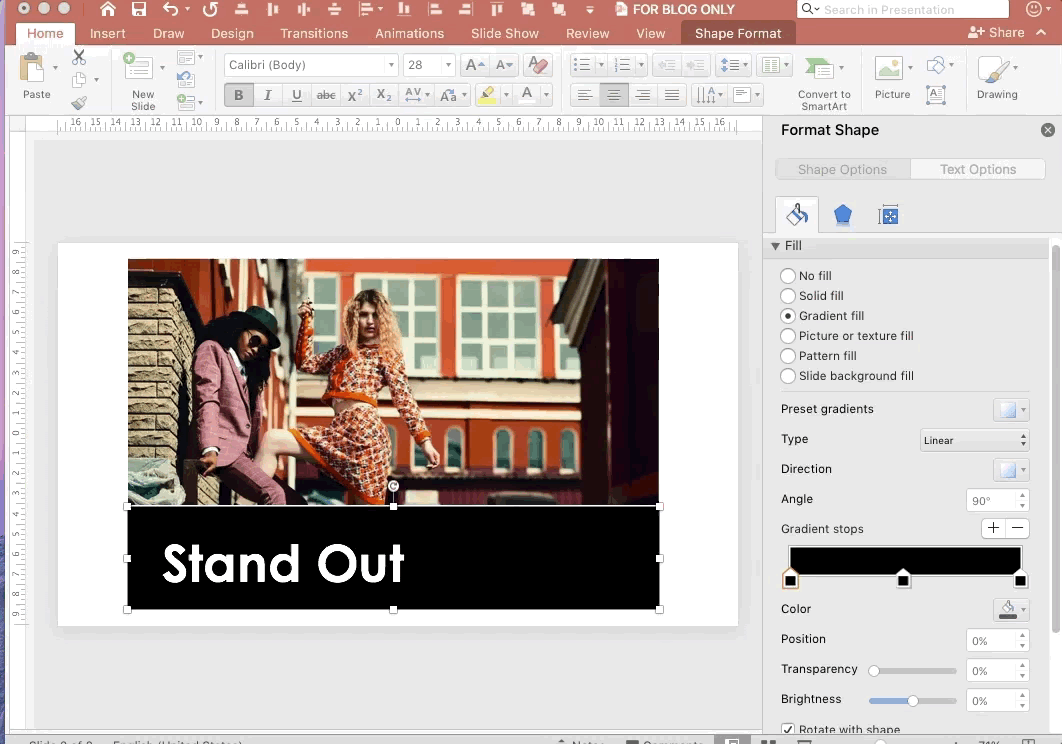Screen dimensions: 1062x744
Task: Decrease font size with the smaller A icon
Action: tap(504, 65)
